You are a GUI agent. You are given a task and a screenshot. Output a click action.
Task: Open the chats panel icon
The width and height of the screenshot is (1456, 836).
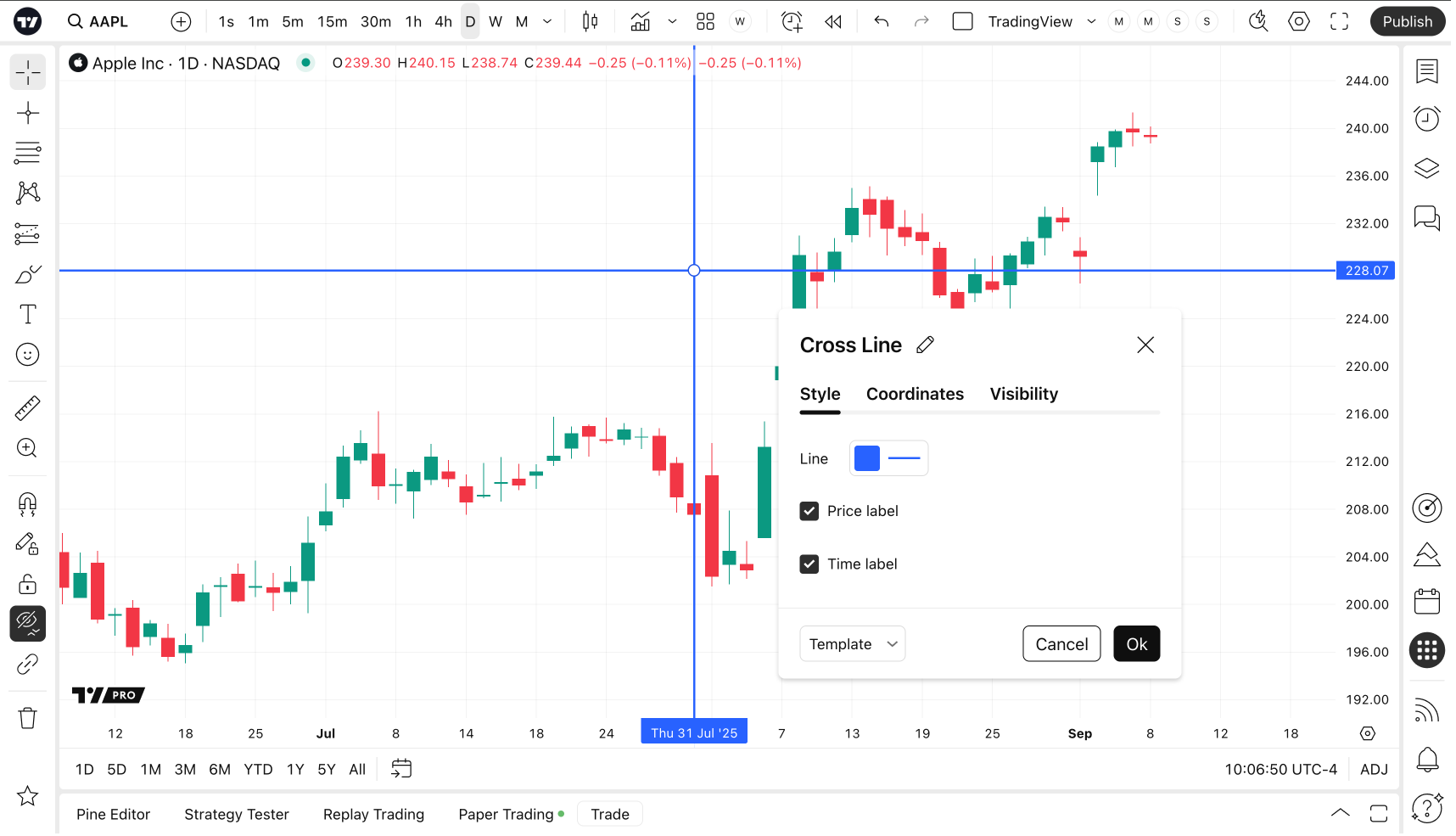pos(1429,219)
